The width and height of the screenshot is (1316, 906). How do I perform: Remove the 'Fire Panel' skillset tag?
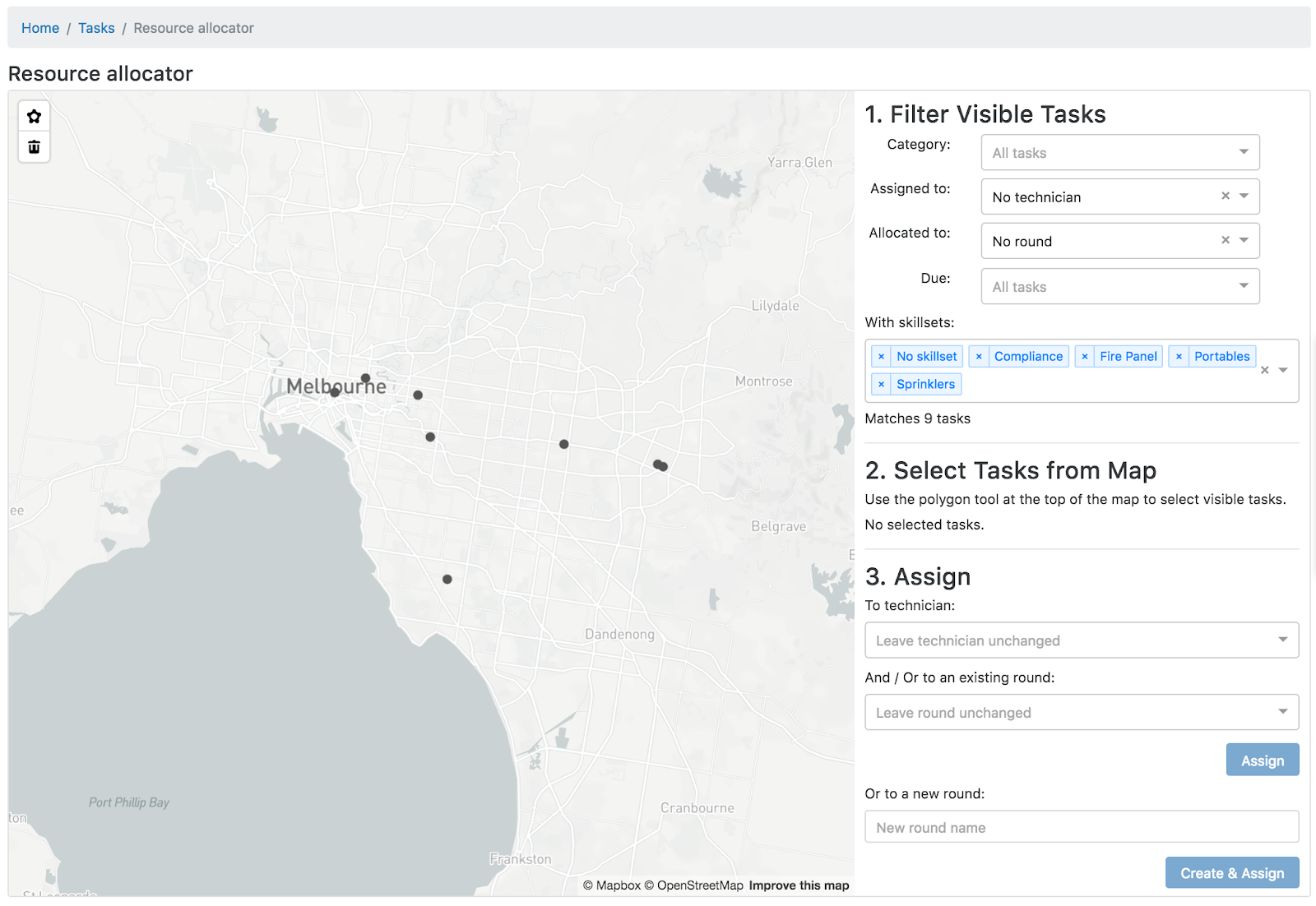1085,357
